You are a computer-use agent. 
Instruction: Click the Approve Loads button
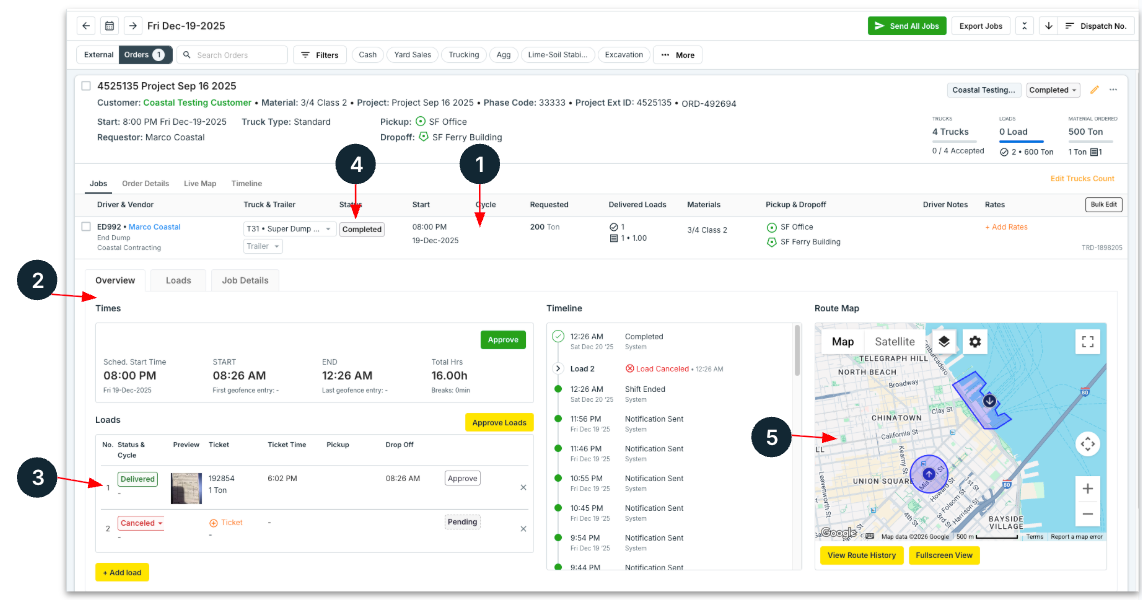point(499,422)
